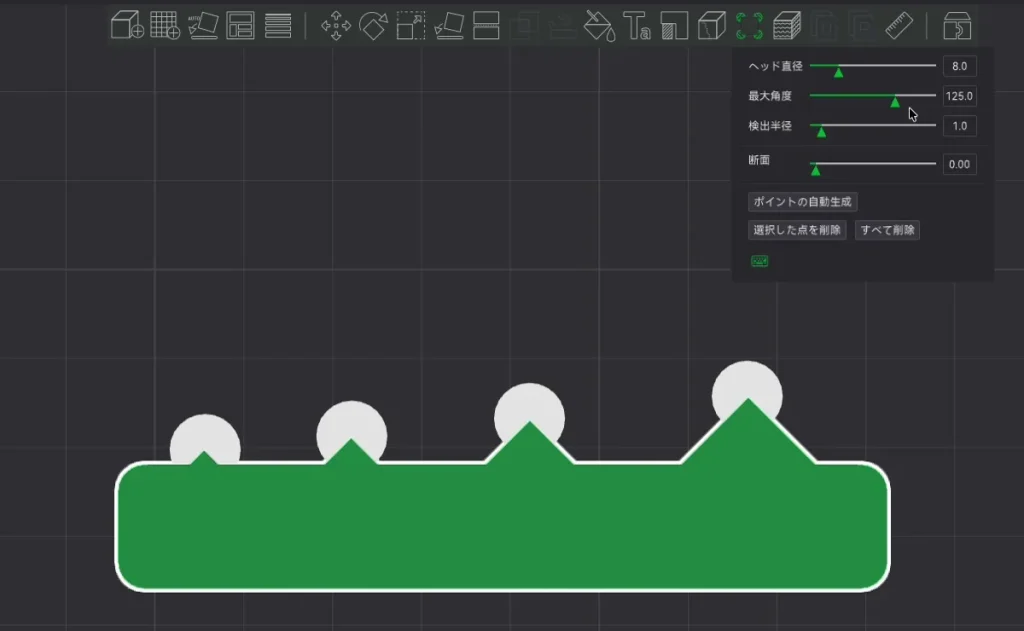Select the Rotate tool icon
The height and width of the screenshot is (631, 1024).
(x=373, y=25)
